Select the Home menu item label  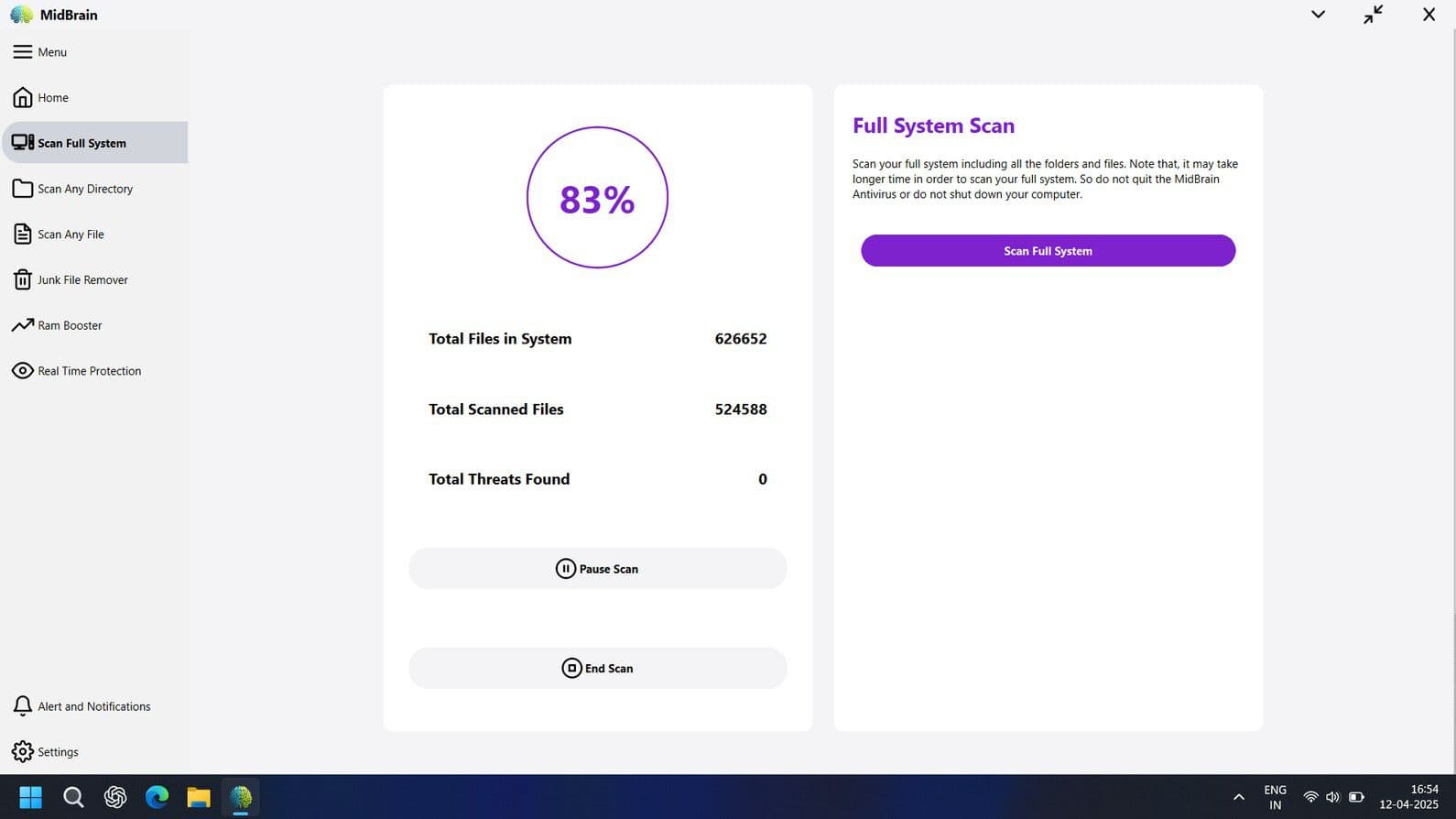53,98
